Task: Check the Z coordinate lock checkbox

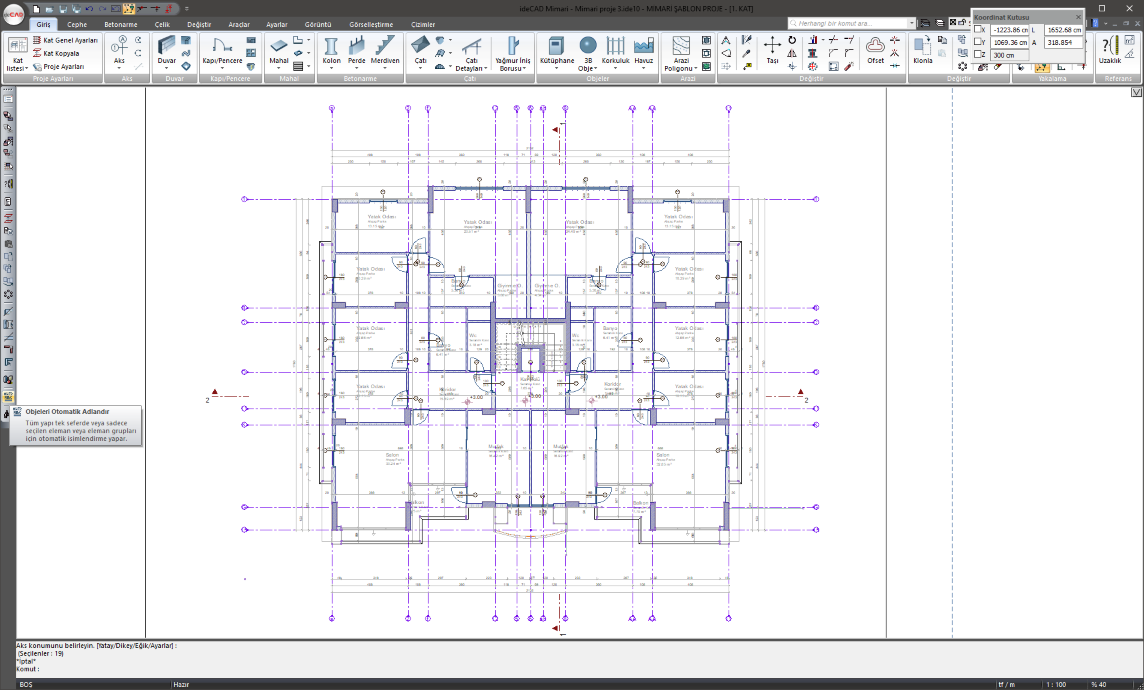Action: click(x=979, y=55)
